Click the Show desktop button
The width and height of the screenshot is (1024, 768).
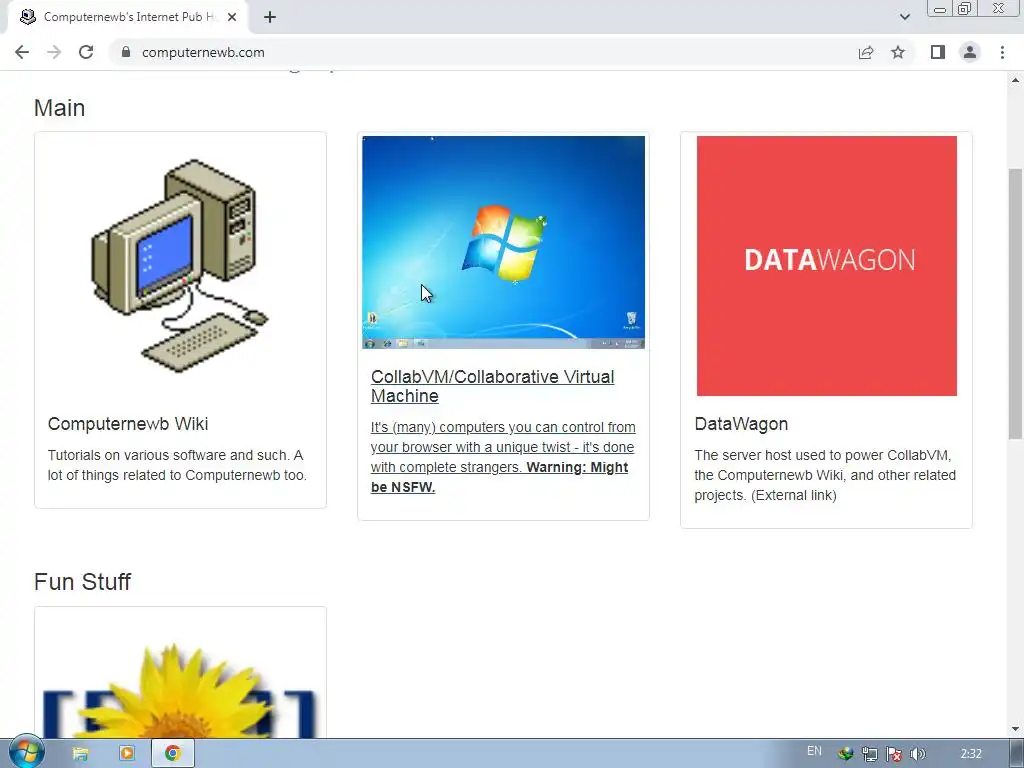(1016, 754)
